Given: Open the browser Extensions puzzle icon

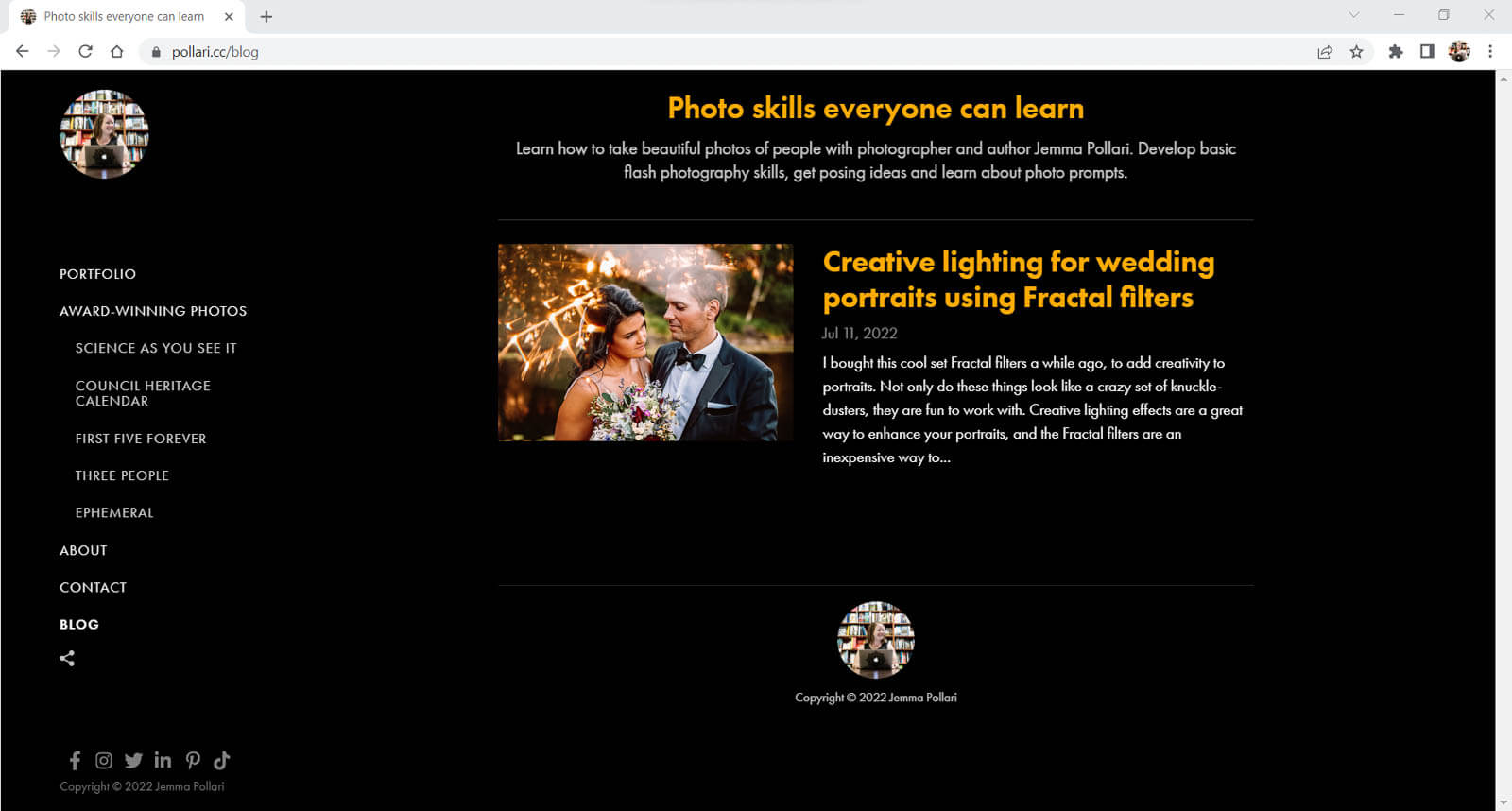Looking at the screenshot, I should (x=1395, y=52).
